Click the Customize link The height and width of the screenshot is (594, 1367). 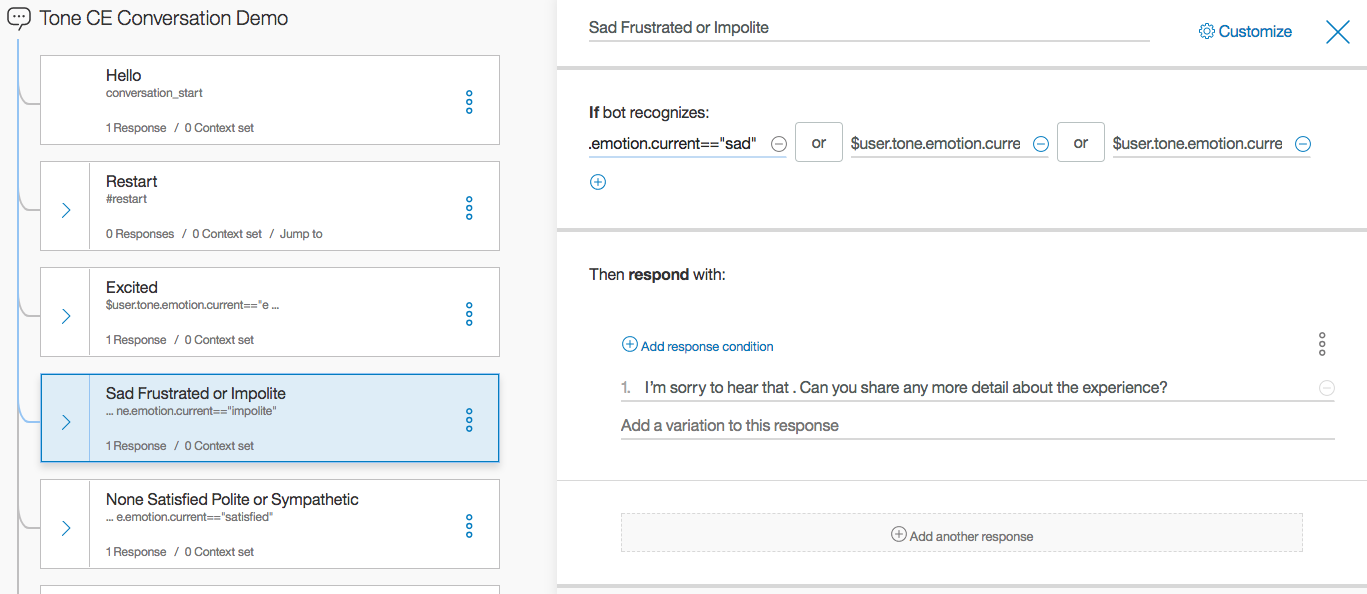[x=1245, y=32]
